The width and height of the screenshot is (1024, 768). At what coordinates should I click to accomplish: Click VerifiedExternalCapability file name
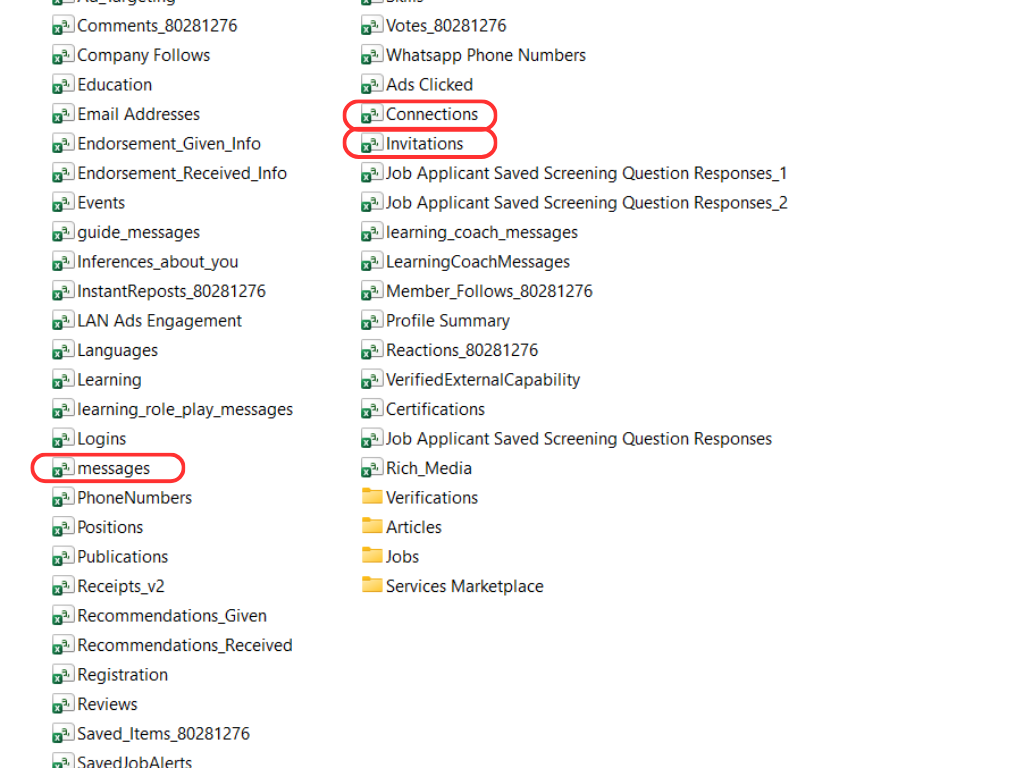(483, 380)
